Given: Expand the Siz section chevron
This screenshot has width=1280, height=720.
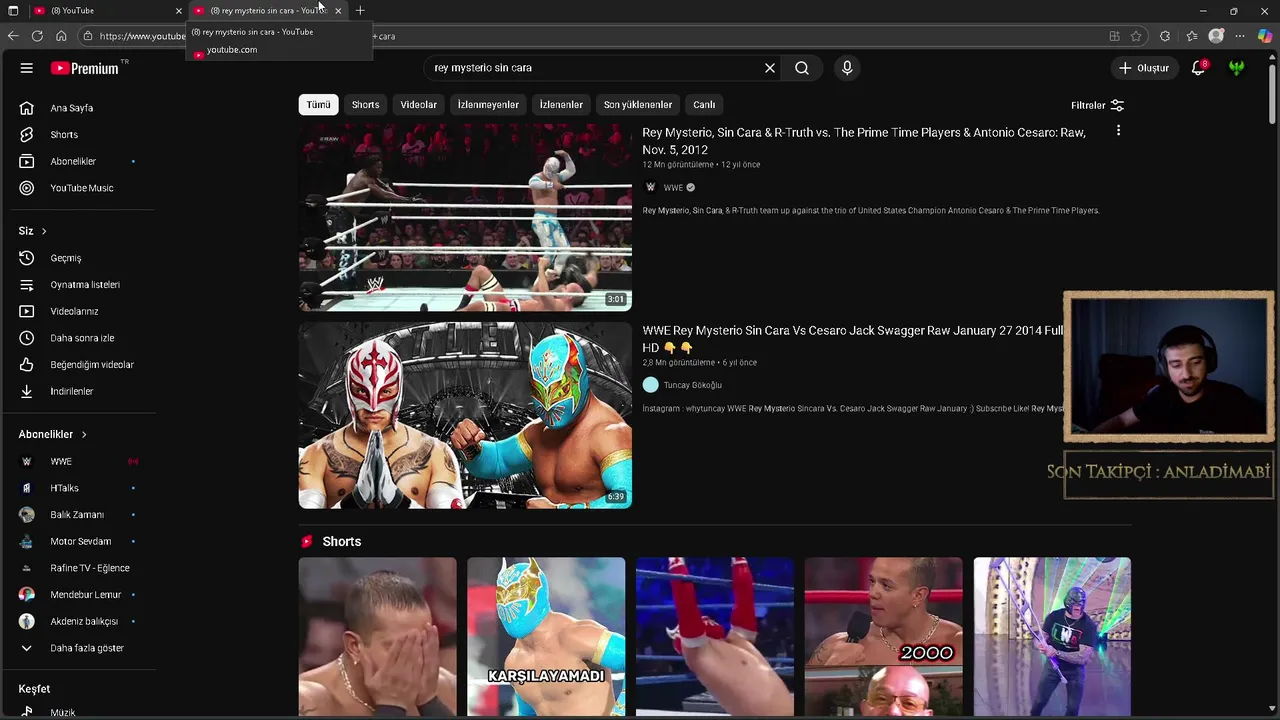Looking at the screenshot, I should 44,231.
